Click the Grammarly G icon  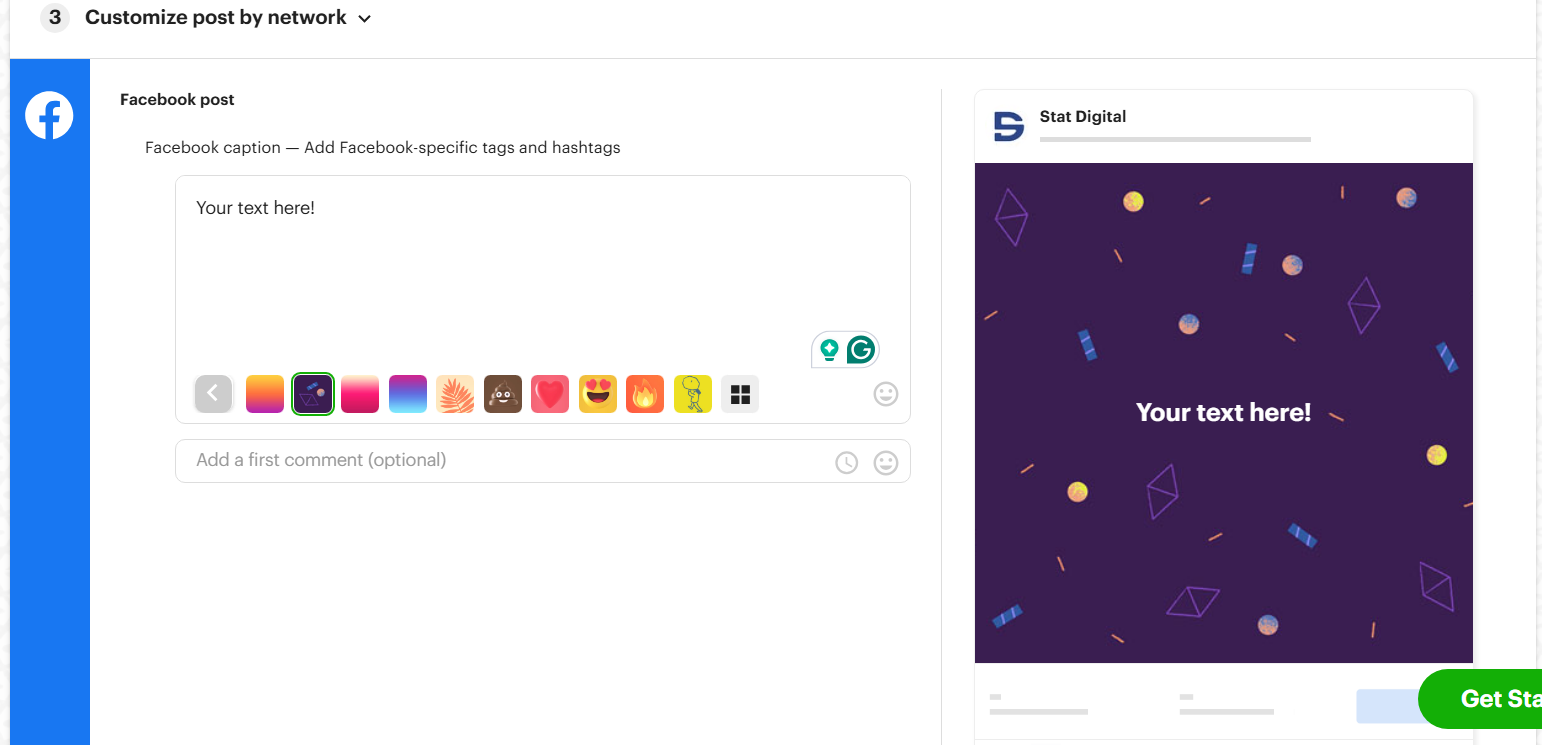861,350
